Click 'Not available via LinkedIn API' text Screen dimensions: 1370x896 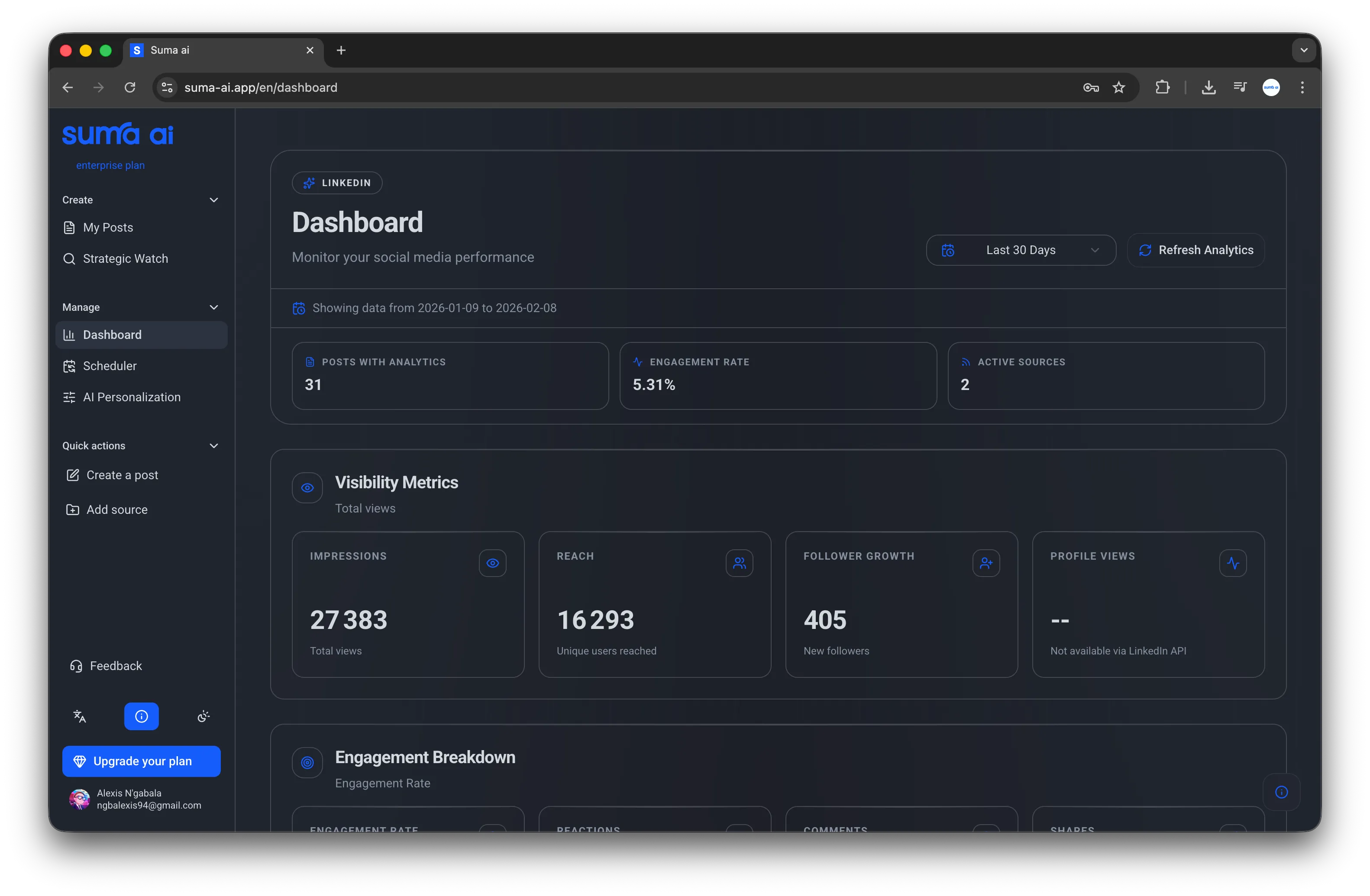[x=1118, y=651]
